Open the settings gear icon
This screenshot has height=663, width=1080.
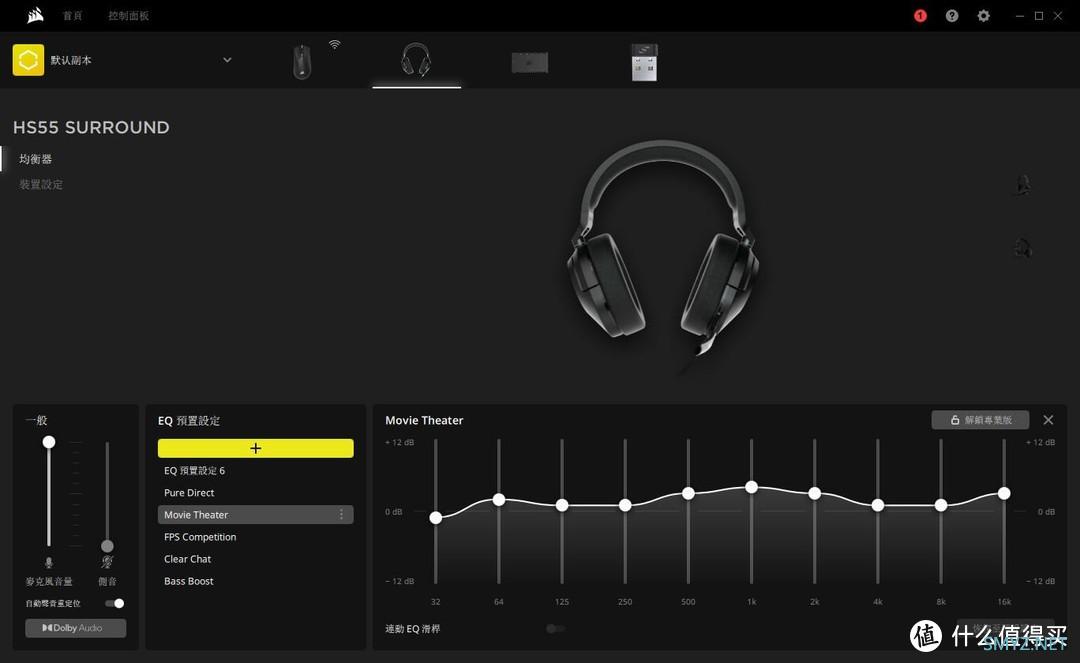pos(984,16)
